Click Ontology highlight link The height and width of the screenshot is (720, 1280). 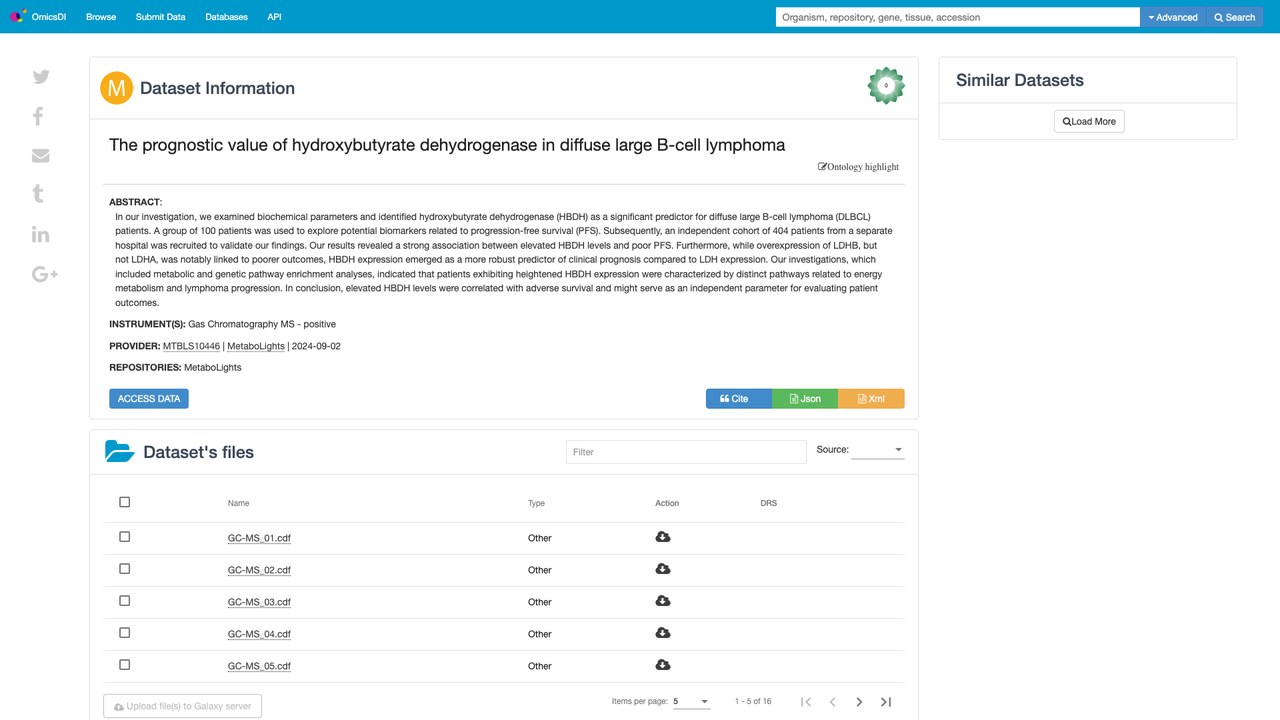click(x=858, y=167)
